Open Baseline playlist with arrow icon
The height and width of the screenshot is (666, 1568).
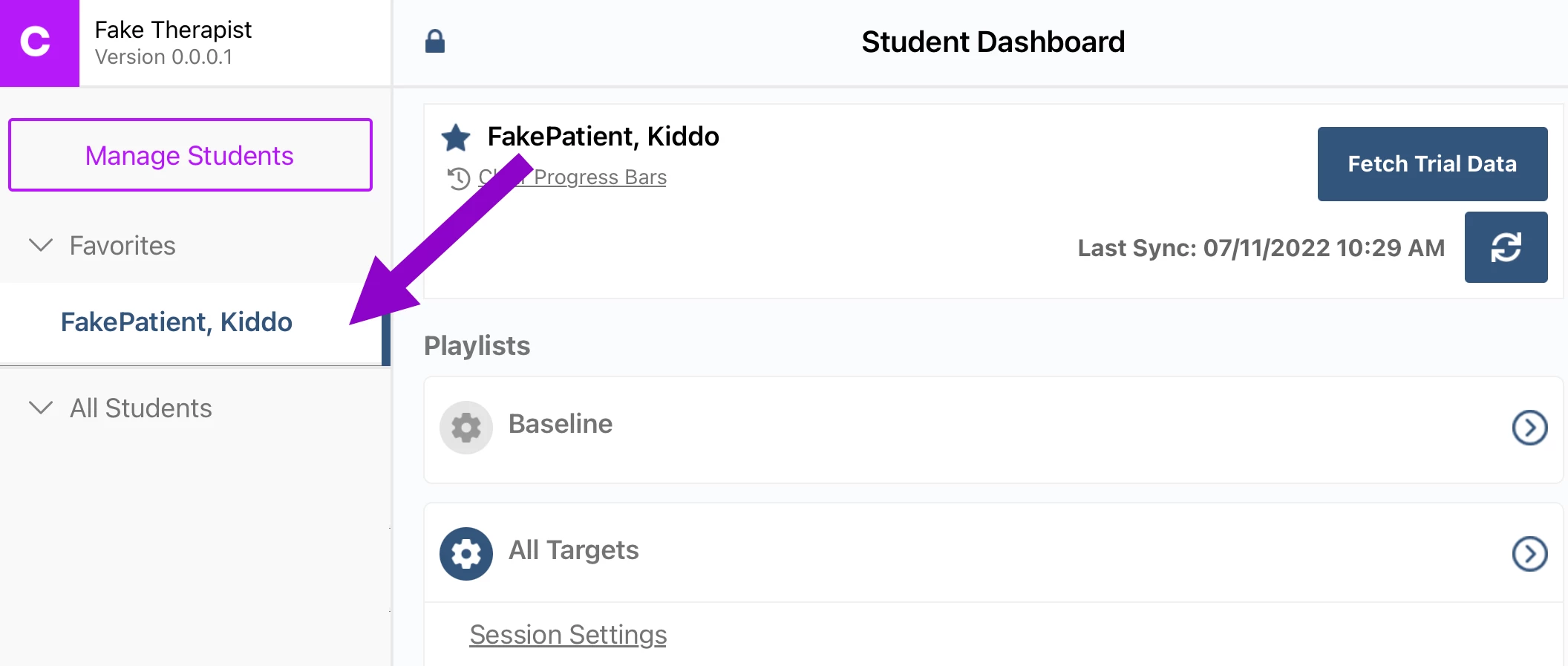[x=1529, y=428]
